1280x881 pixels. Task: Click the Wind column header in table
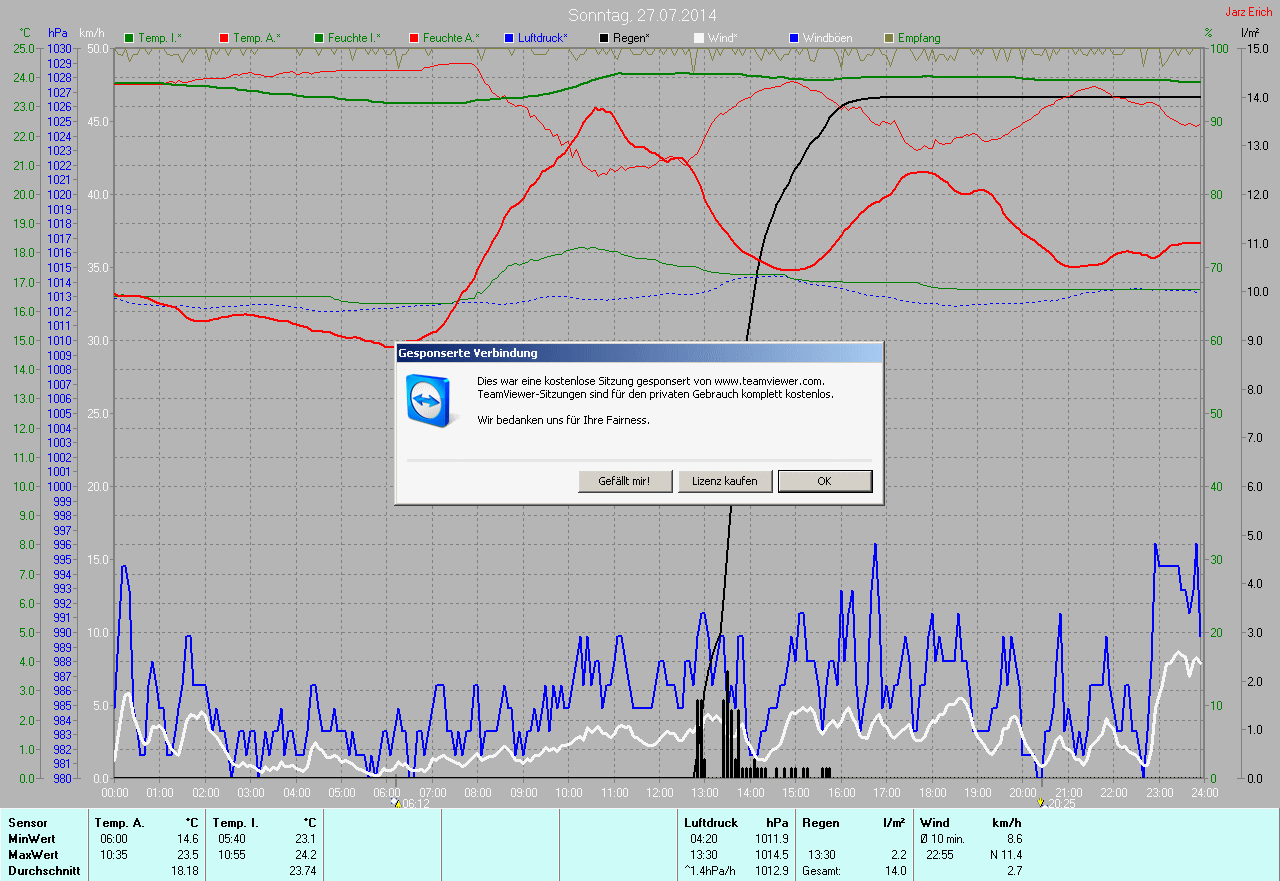(934, 823)
